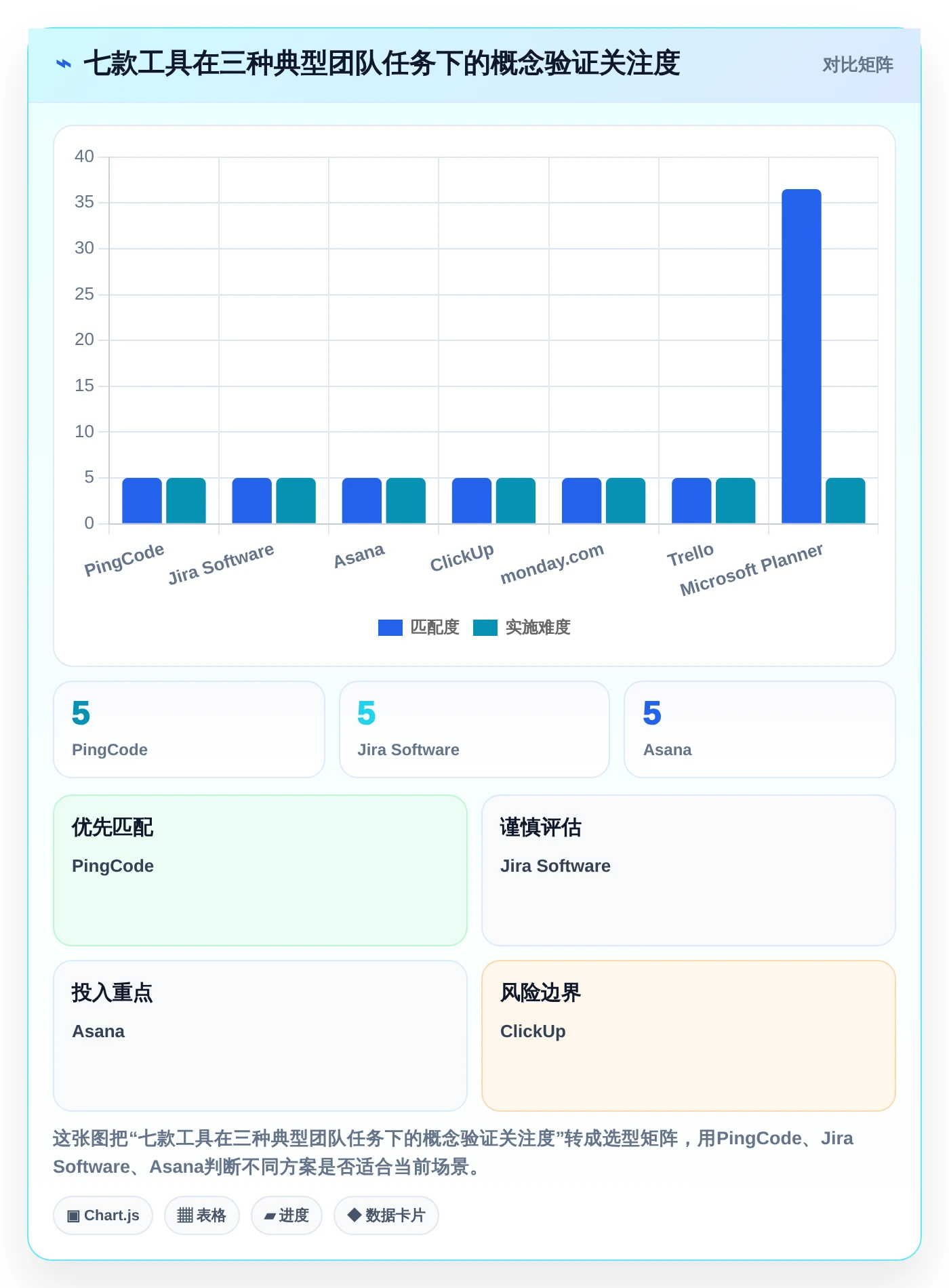Click the chart title 七款工具在三种典型团队任务下的概念验证关注度
This screenshot has height=1288, width=949.
(382, 64)
